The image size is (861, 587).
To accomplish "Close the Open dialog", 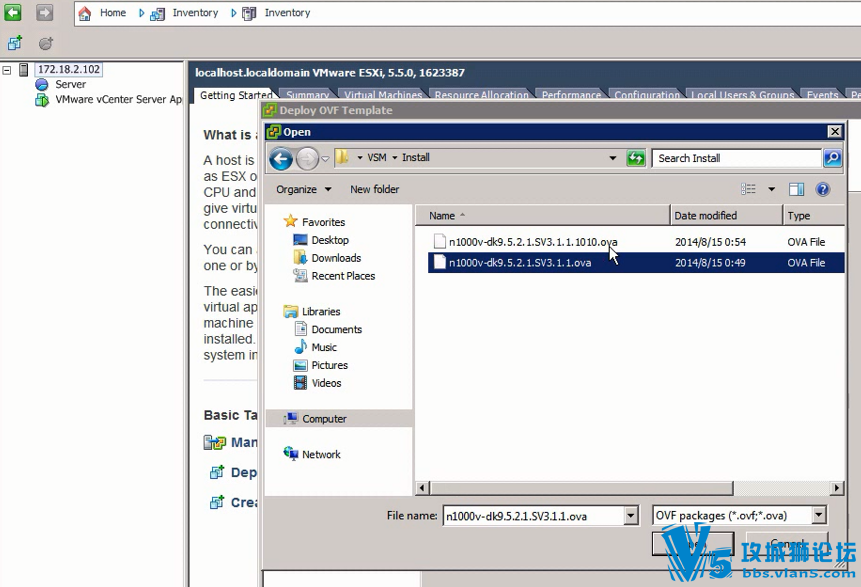I will (835, 132).
